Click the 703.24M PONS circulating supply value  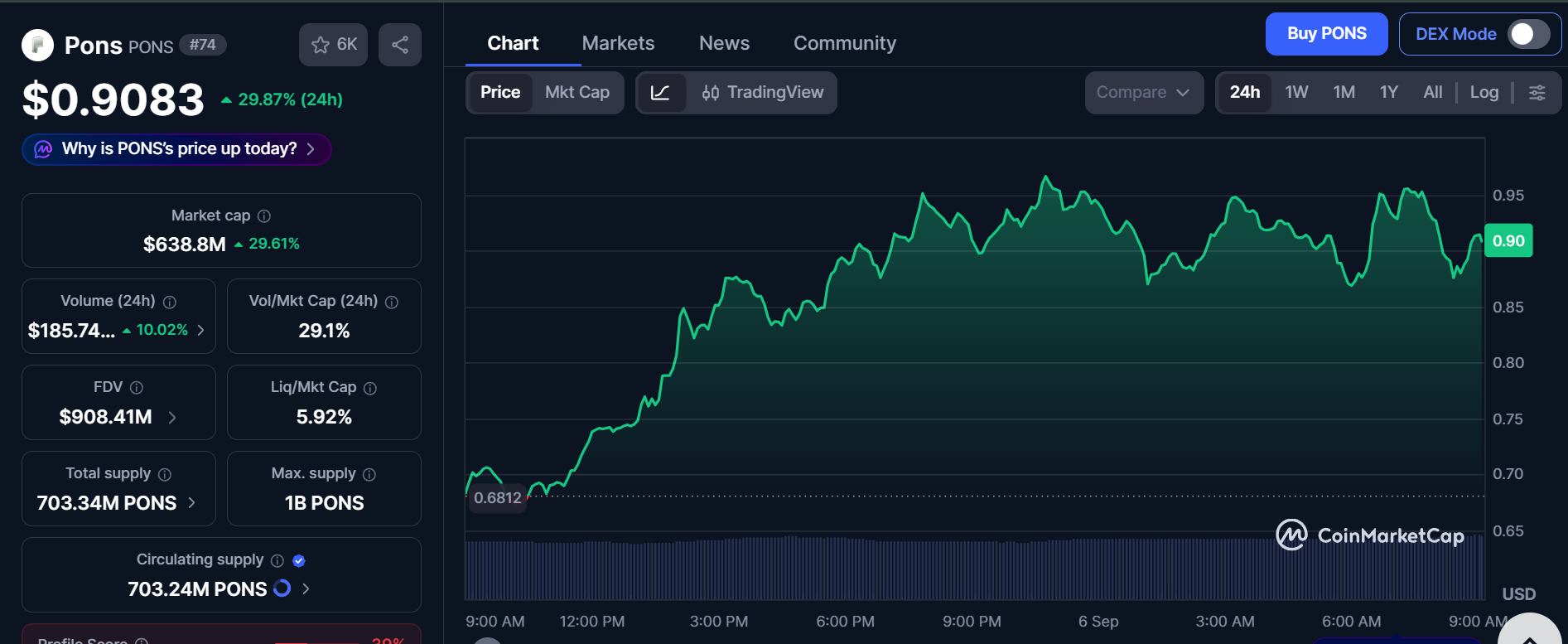pyautogui.click(x=197, y=589)
